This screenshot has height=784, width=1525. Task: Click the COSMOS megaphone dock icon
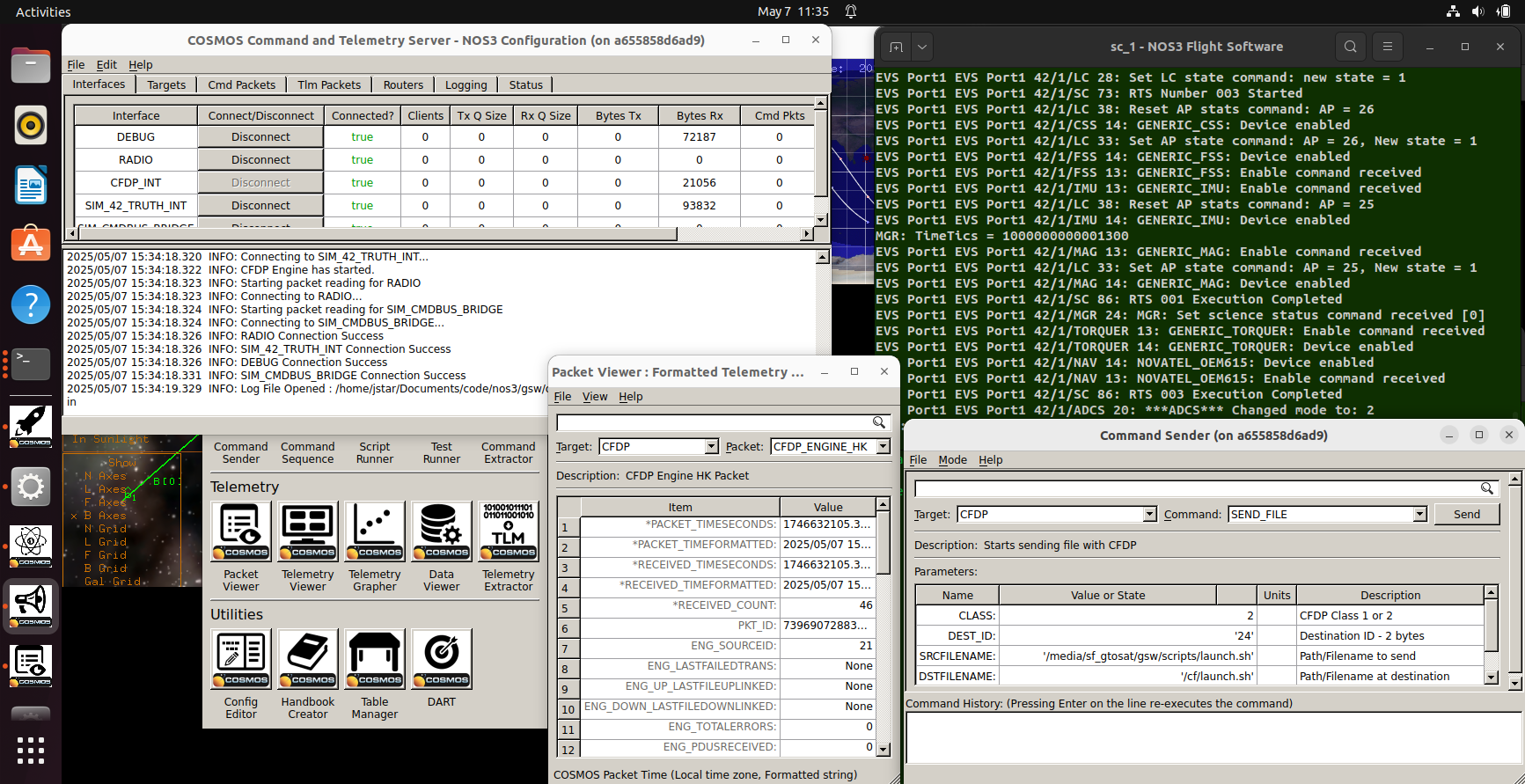coord(31,605)
